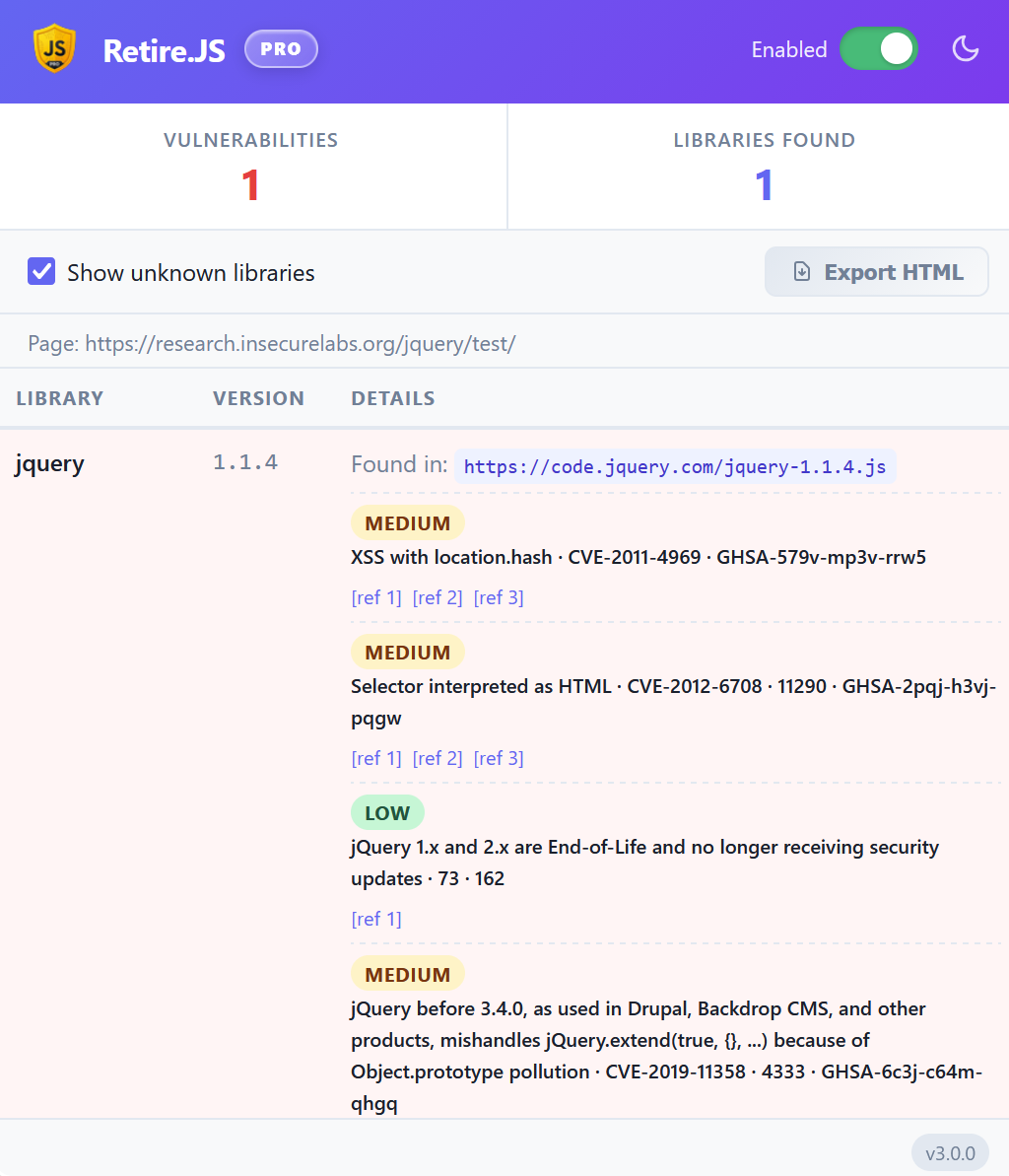Open ref 1 for XSS with location.hash

376,597
